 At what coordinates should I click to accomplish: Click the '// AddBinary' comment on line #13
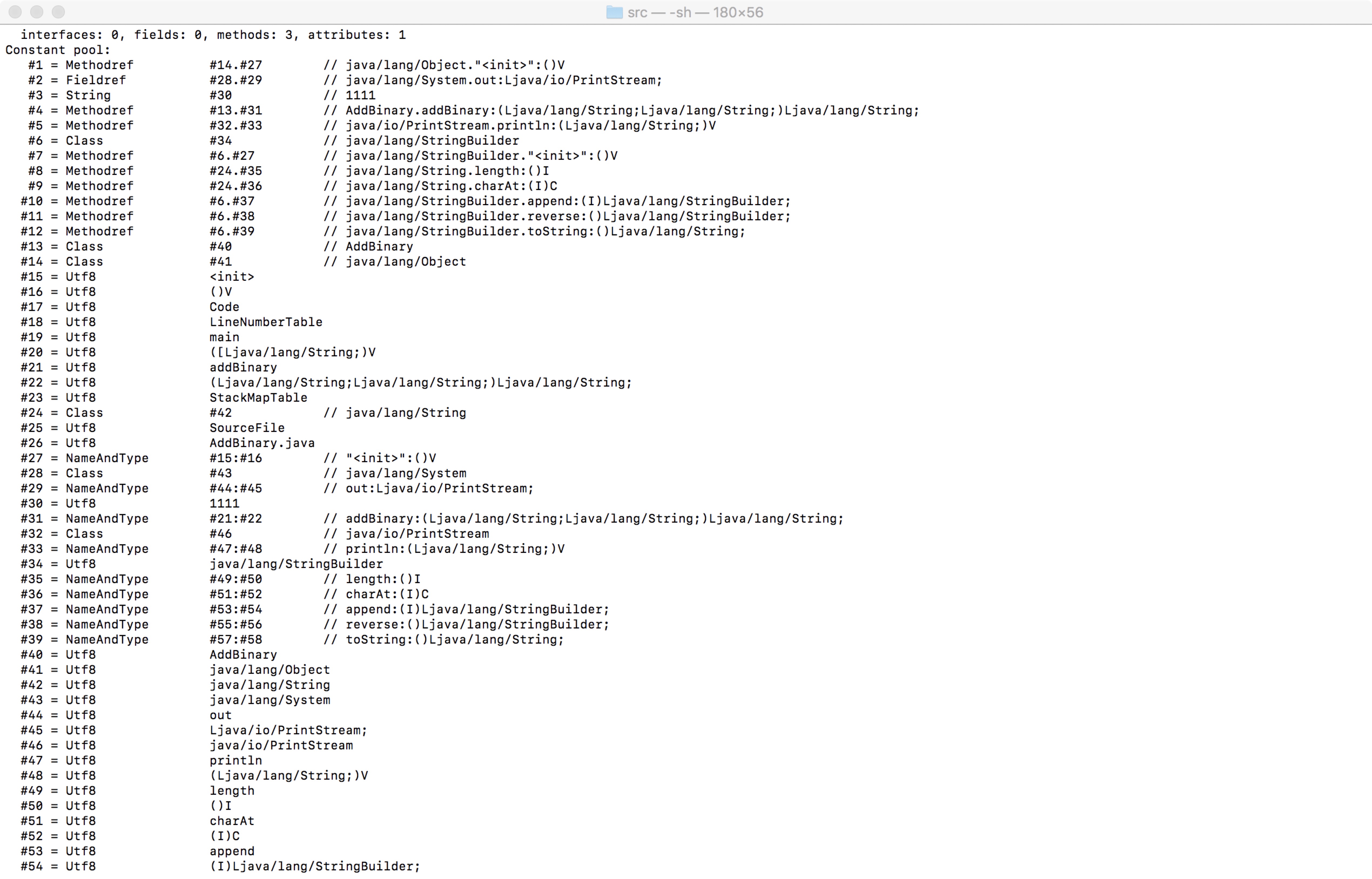click(368, 246)
